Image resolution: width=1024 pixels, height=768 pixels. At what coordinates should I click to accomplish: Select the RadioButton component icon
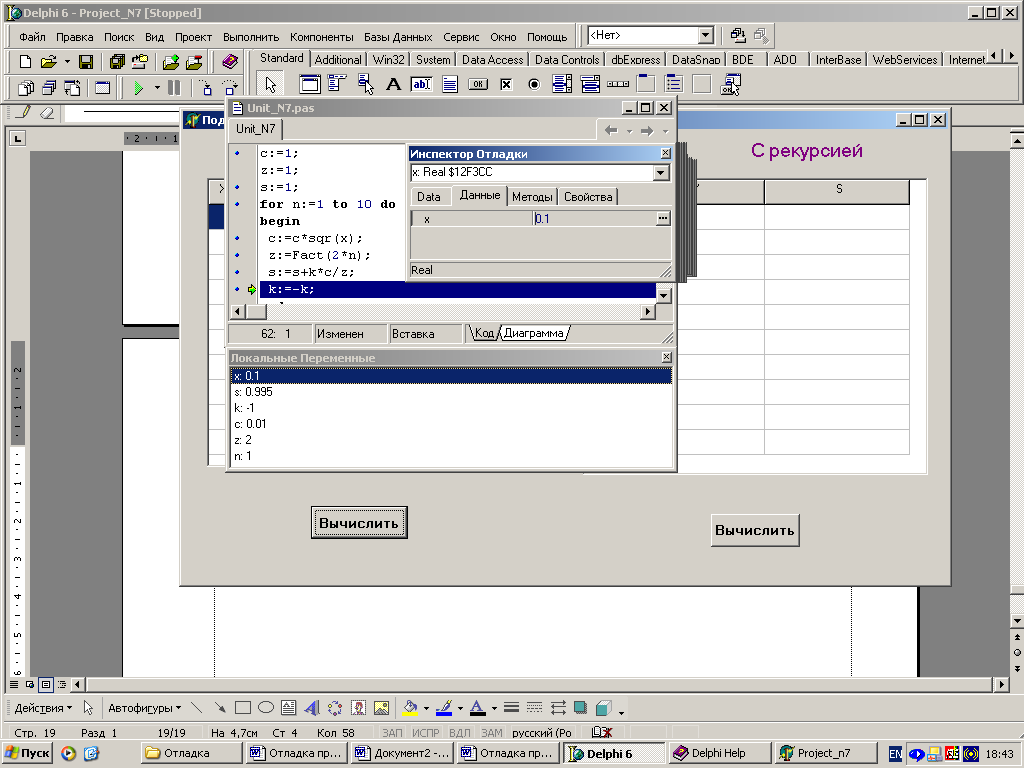[534, 84]
